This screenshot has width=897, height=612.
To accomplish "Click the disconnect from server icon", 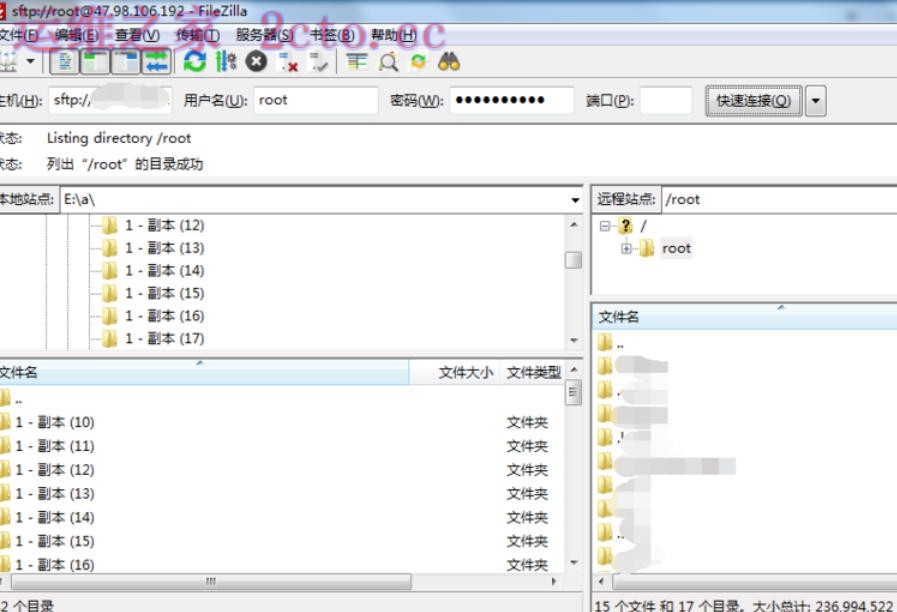I will [x=288, y=62].
